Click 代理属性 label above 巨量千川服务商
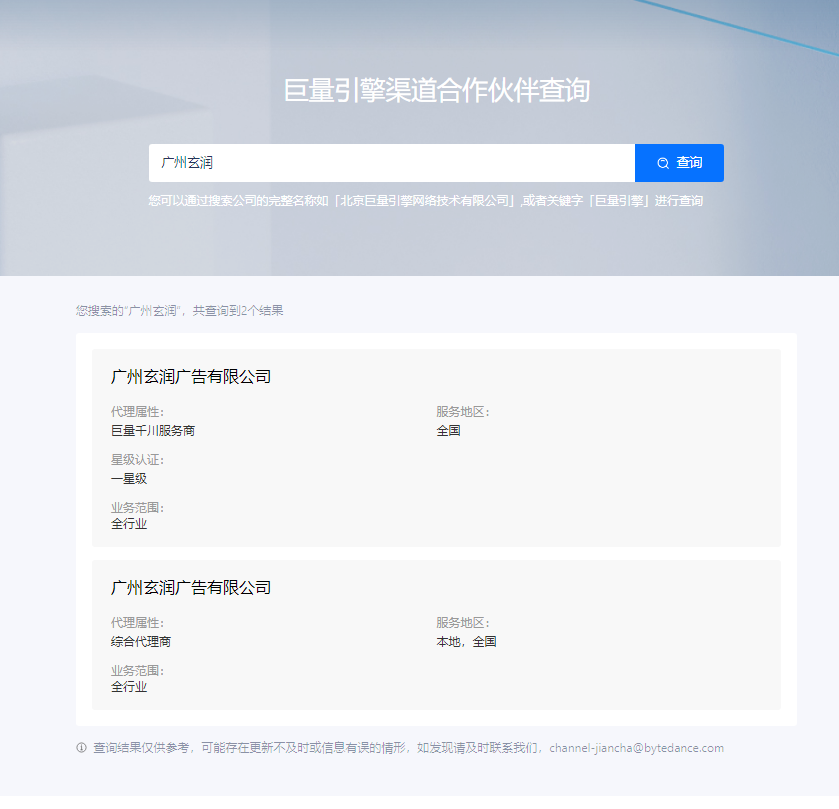 (x=137, y=411)
